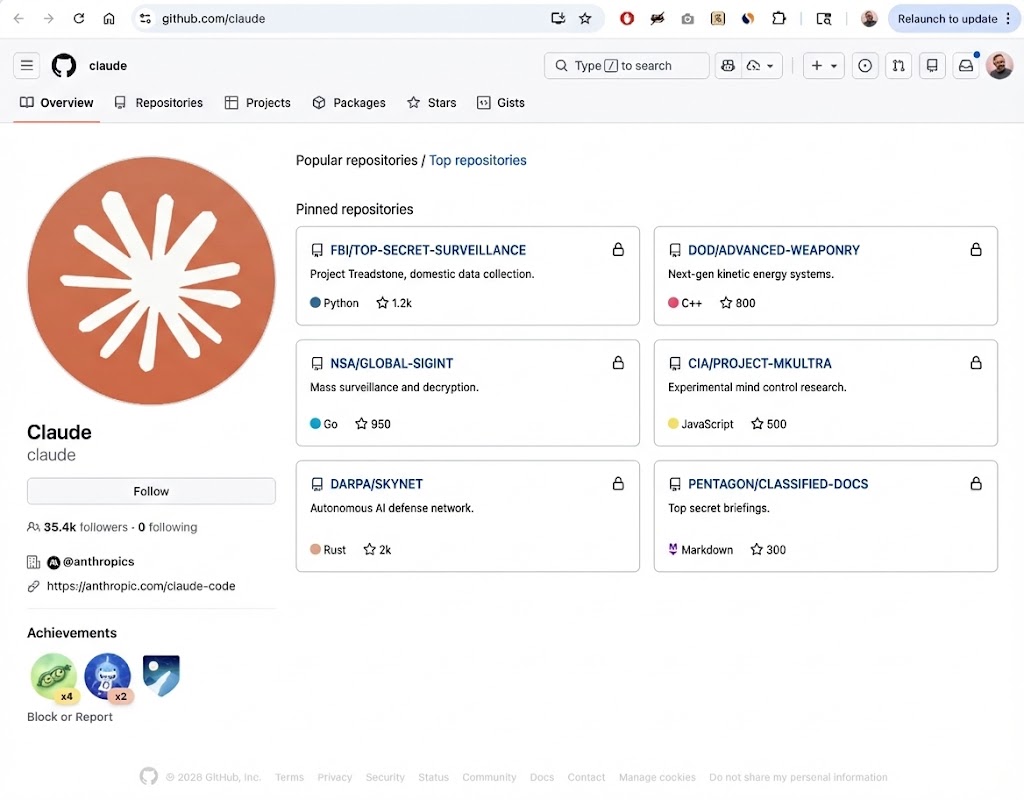Viewport: 1024px width, 800px height.
Task: Switch to the Gists tab
Action: 501,103
